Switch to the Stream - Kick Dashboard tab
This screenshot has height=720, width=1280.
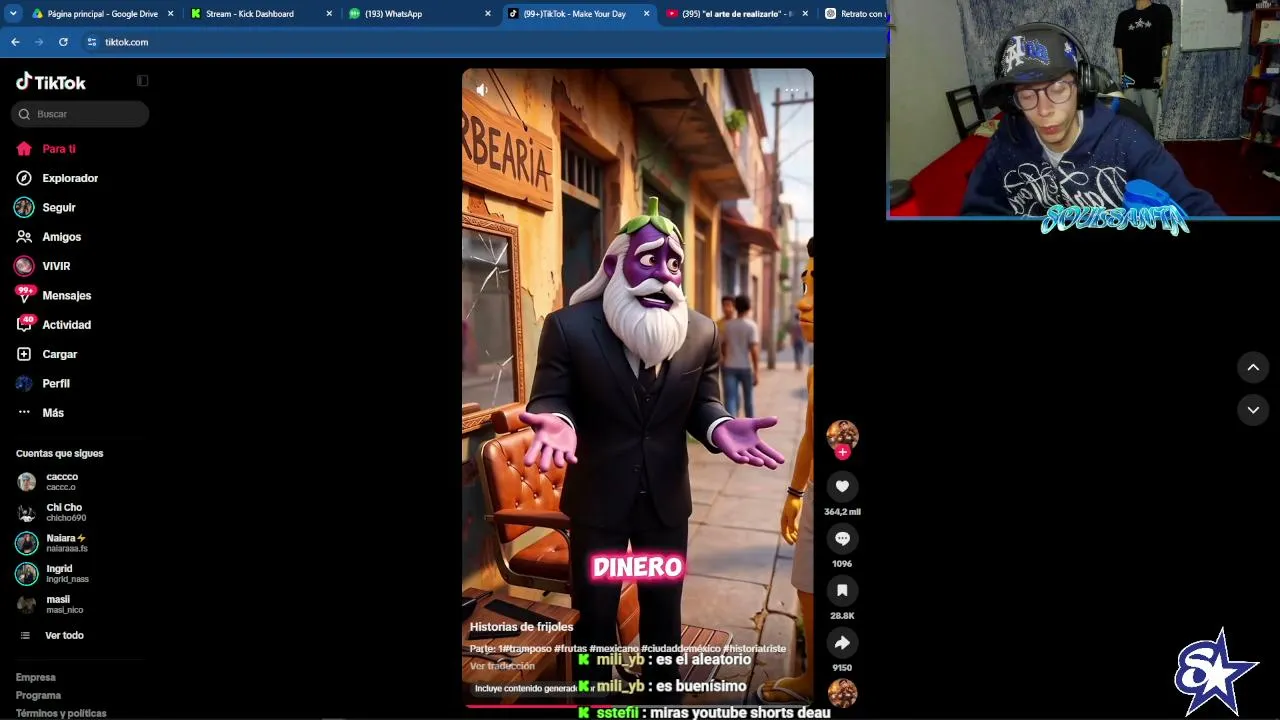[x=262, y=14]
